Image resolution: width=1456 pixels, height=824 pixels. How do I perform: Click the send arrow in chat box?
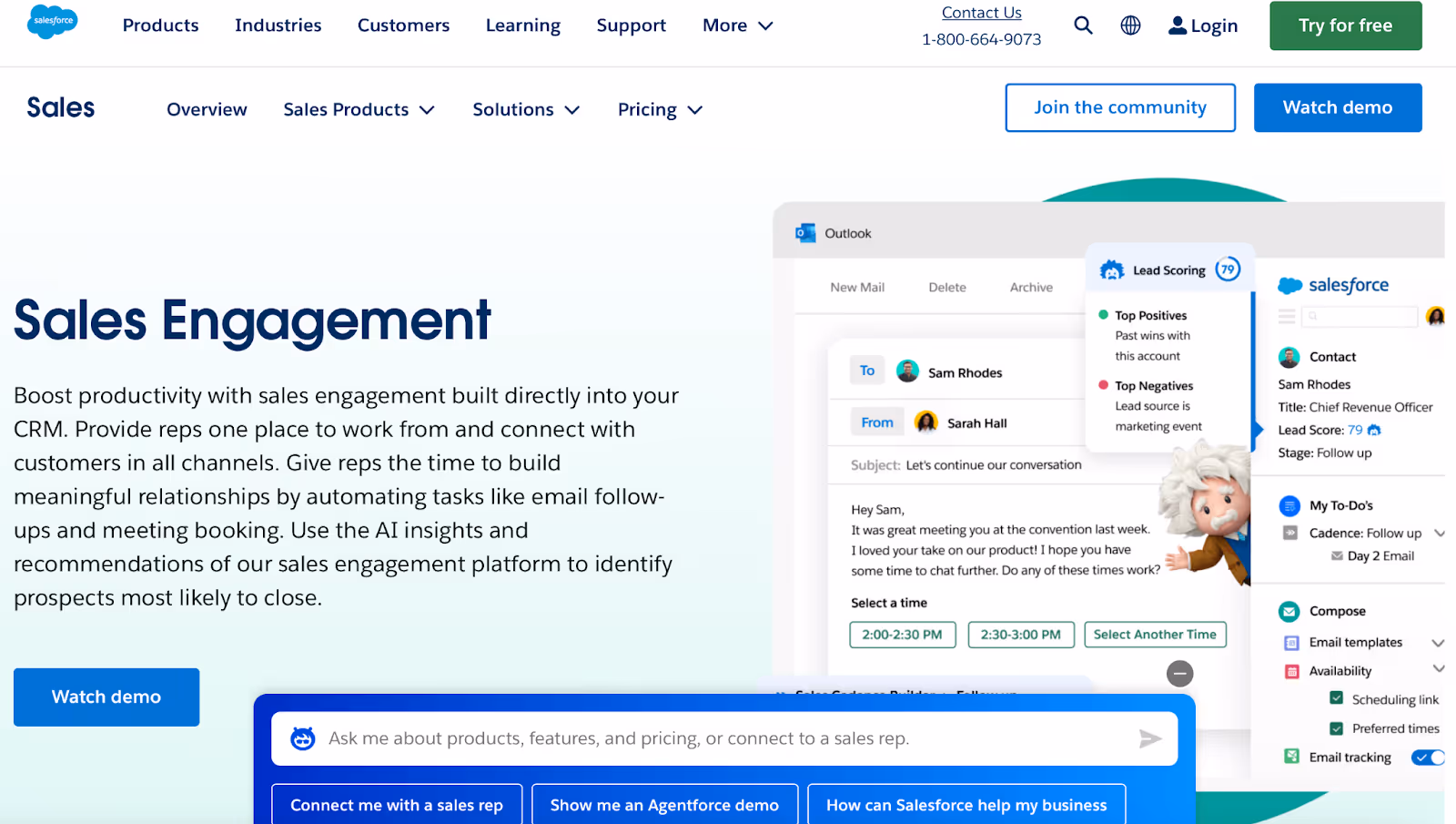[x=1150, y=738]
